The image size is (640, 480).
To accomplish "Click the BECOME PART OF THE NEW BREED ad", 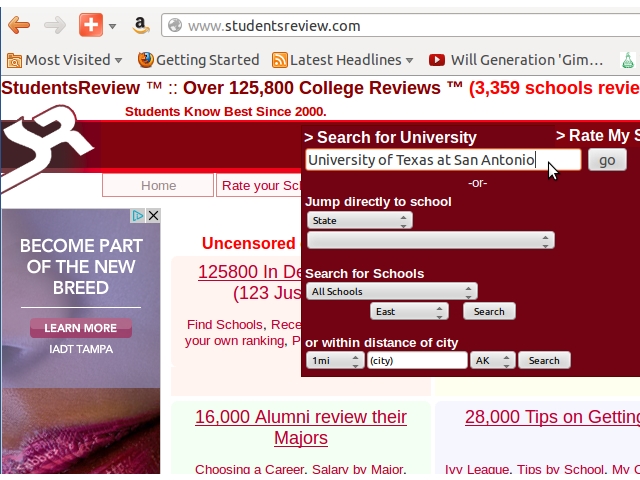I will pos(81,267).
